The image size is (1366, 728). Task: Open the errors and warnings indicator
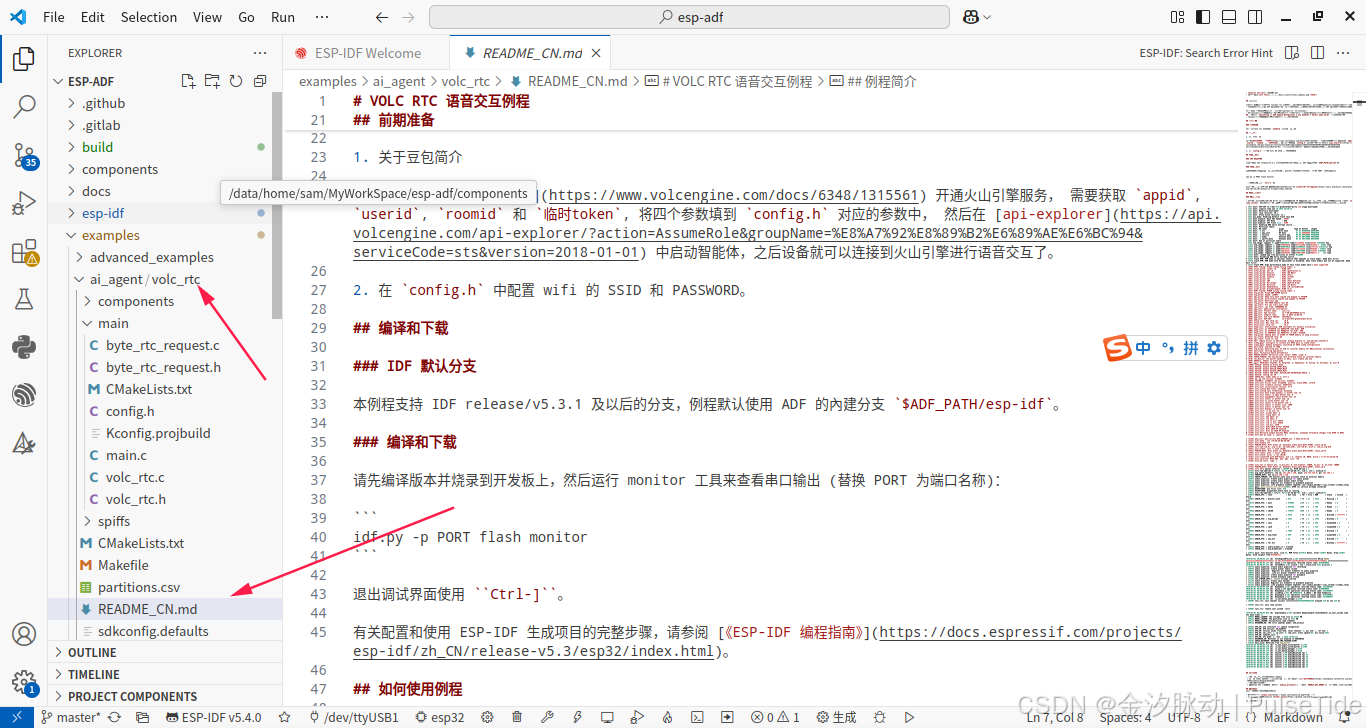(775, 717)
